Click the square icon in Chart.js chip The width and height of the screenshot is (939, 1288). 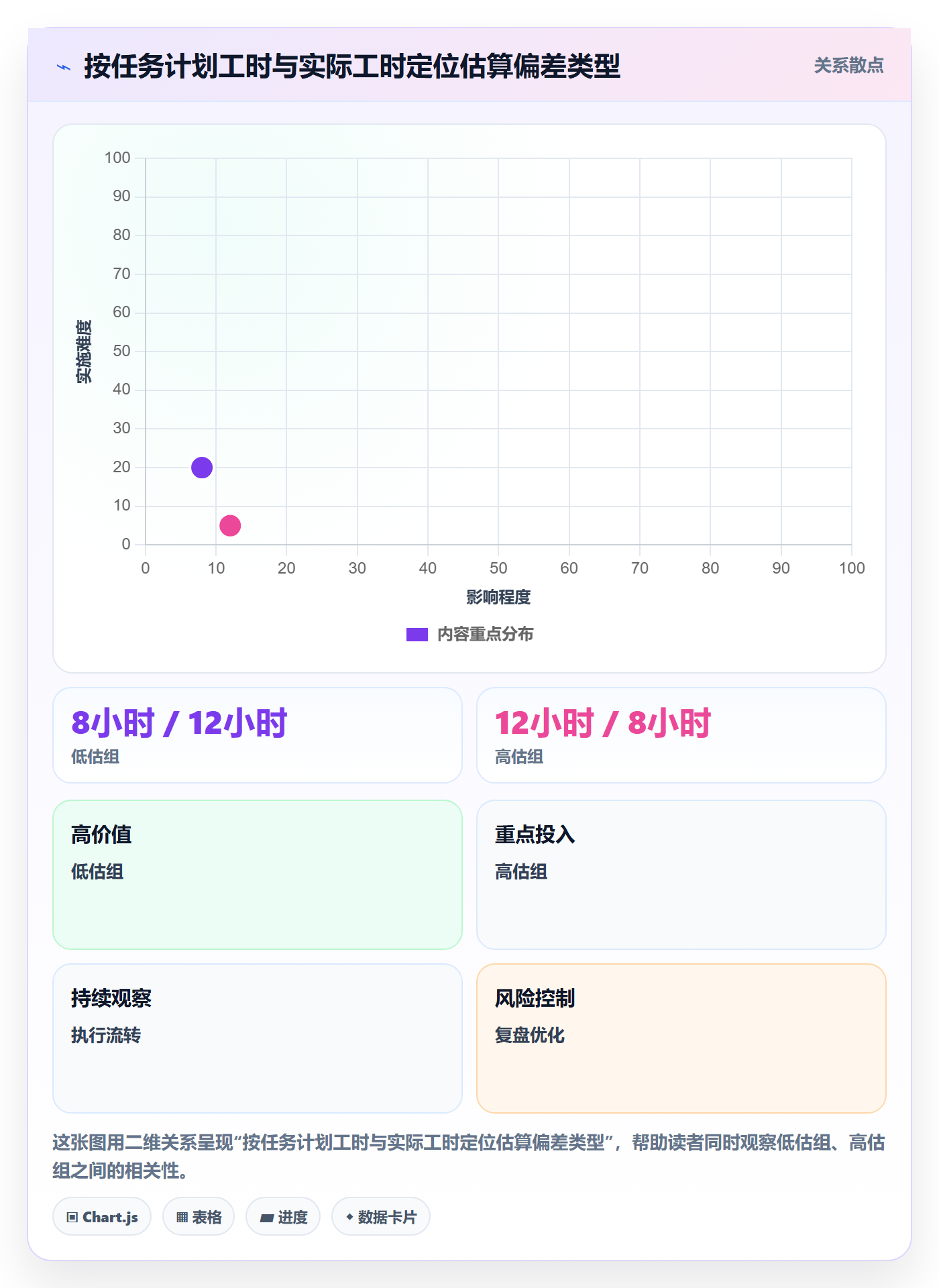[x=72, y=1217]
